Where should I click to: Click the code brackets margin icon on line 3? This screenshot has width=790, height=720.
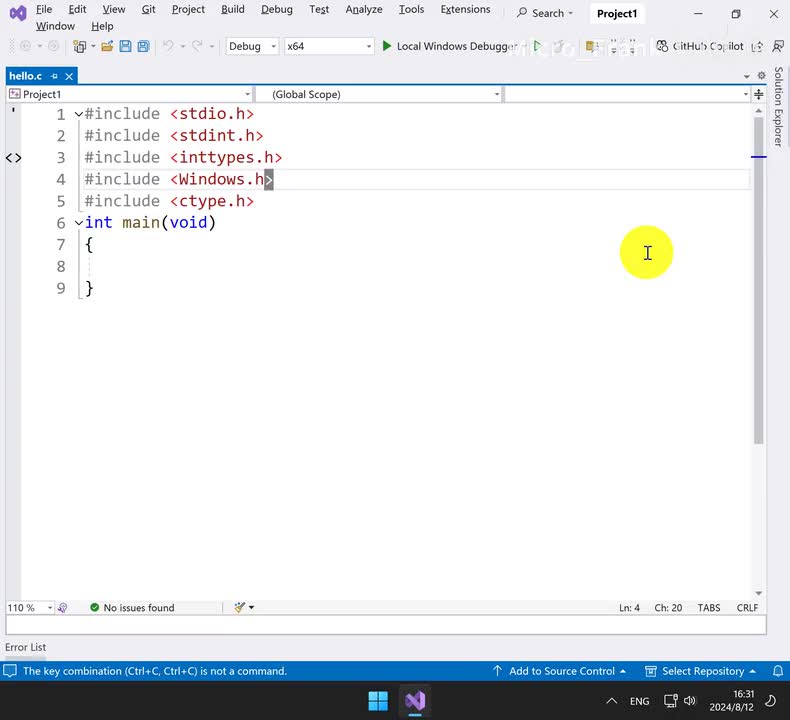pyautogui.click(x=14, y=158)
